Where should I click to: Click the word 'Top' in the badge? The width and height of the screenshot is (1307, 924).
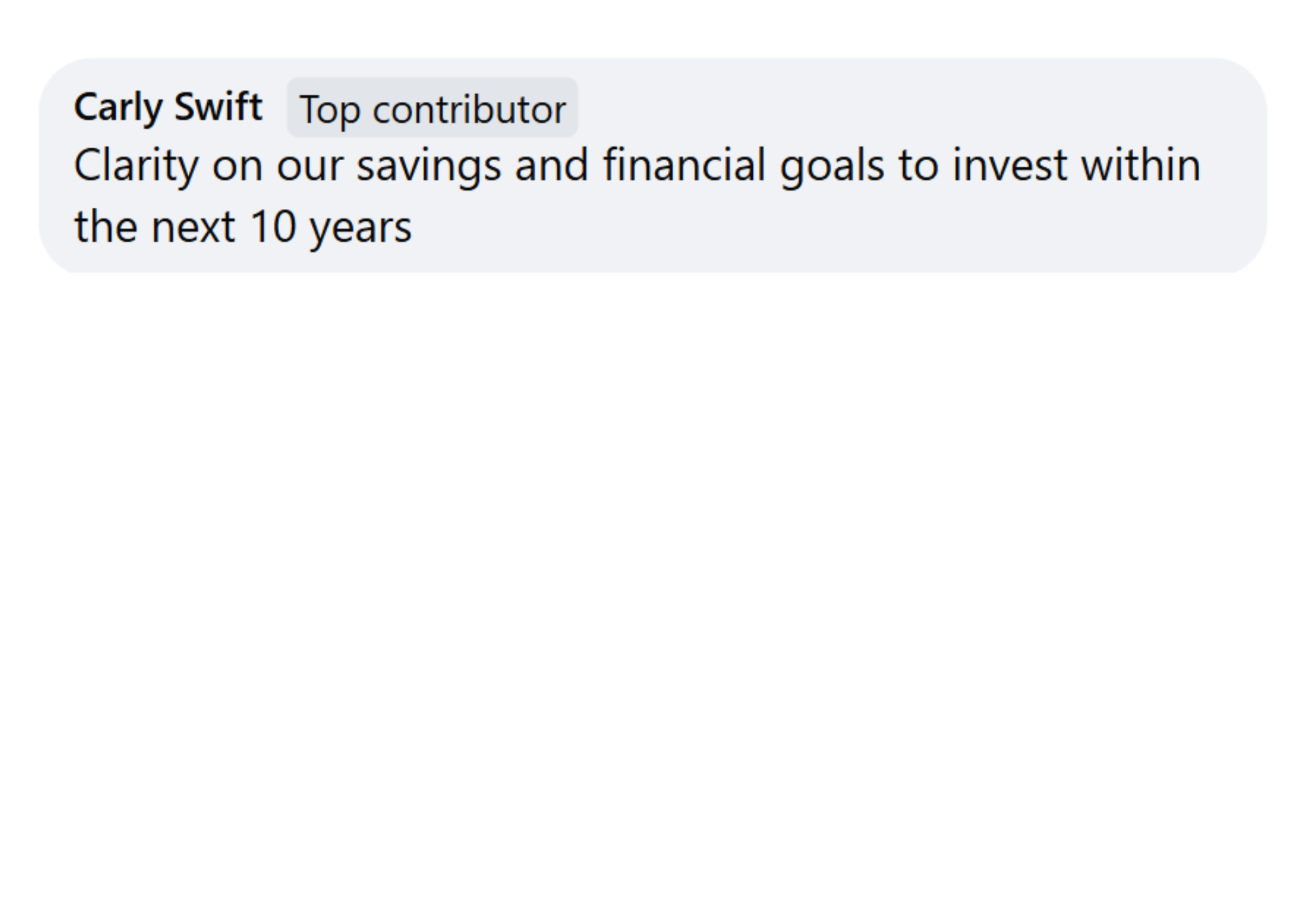(329, 109)
